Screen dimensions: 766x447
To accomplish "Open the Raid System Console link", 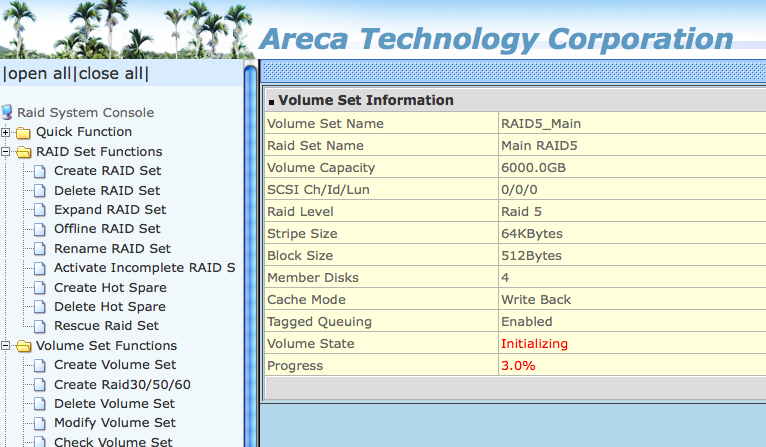I will (x=85, y=113).
